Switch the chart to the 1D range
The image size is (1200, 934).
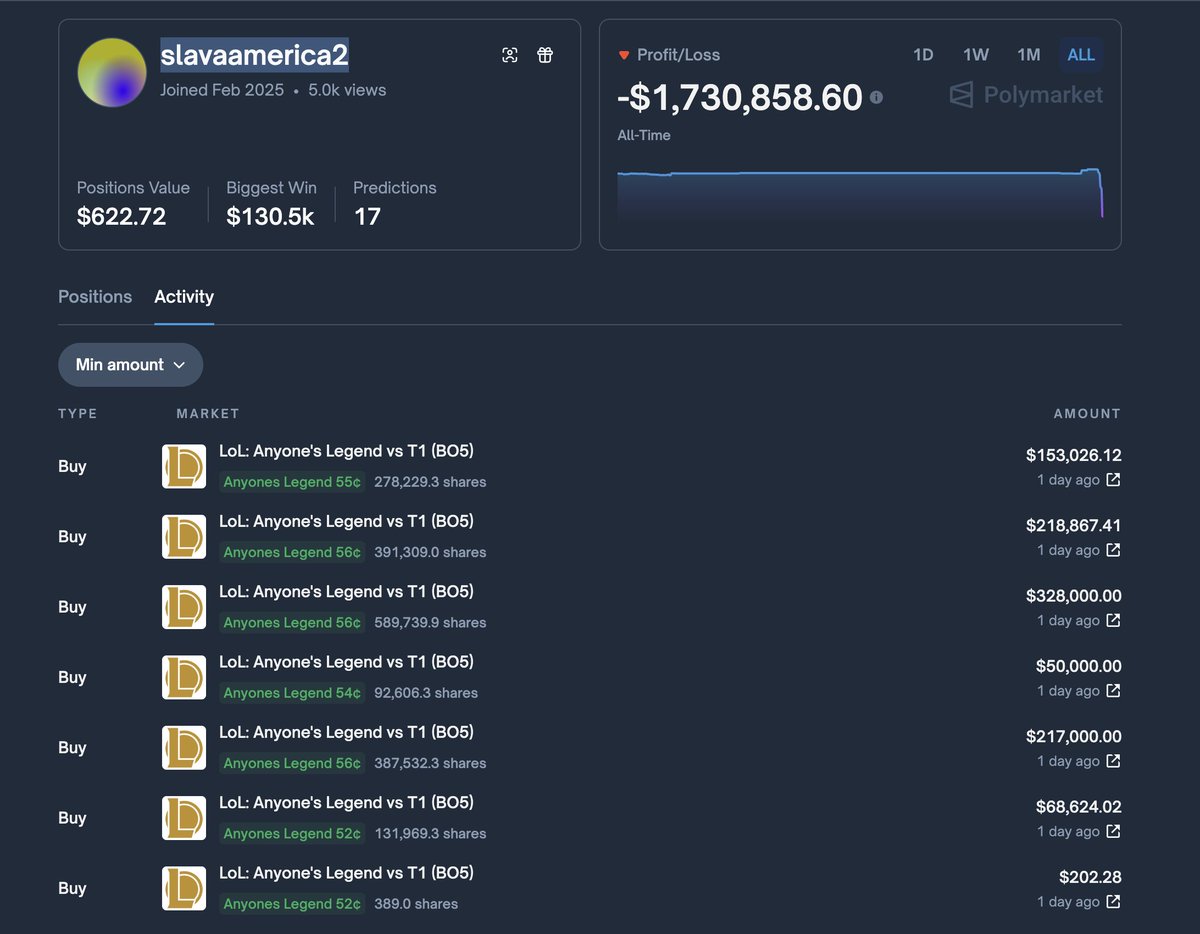click(x=922, y=55)
